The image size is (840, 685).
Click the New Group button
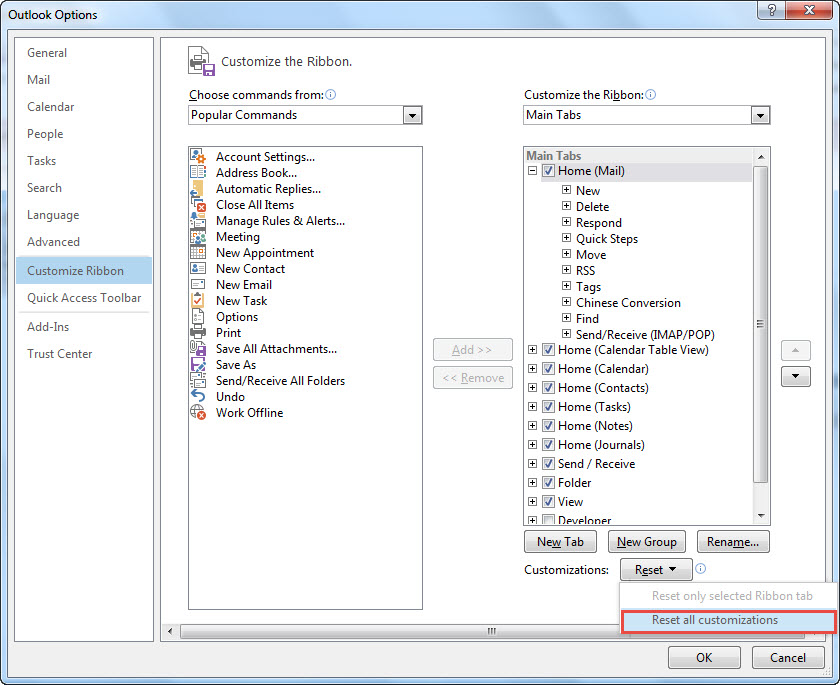tap(647, 541)
